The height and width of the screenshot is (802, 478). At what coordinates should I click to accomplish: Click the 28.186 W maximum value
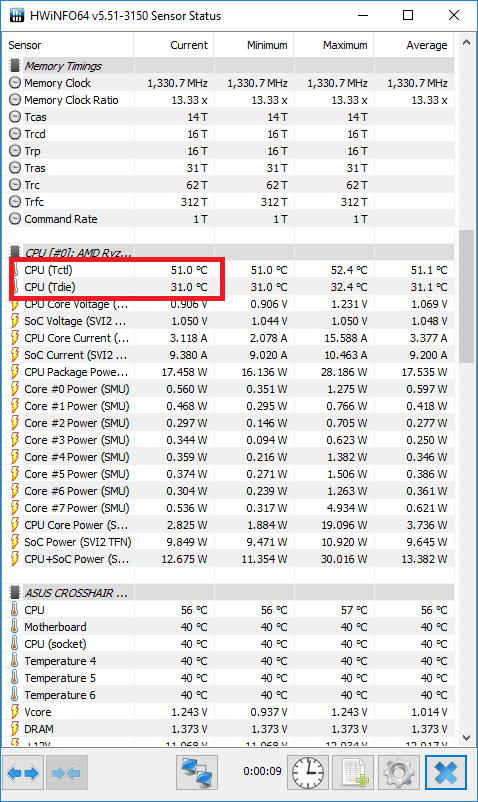(344, 372)
